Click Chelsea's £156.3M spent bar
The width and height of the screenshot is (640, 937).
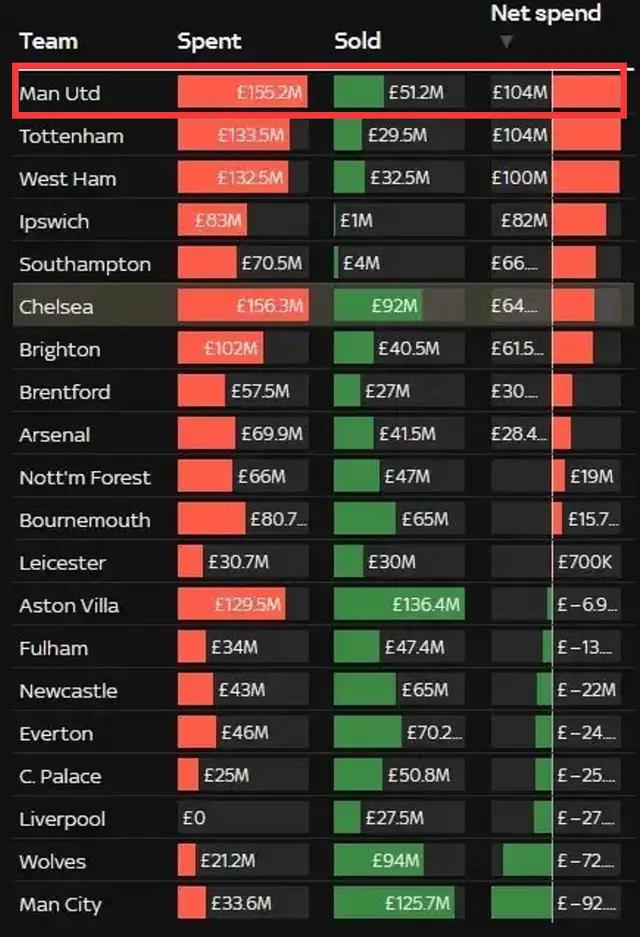point(243,305)
